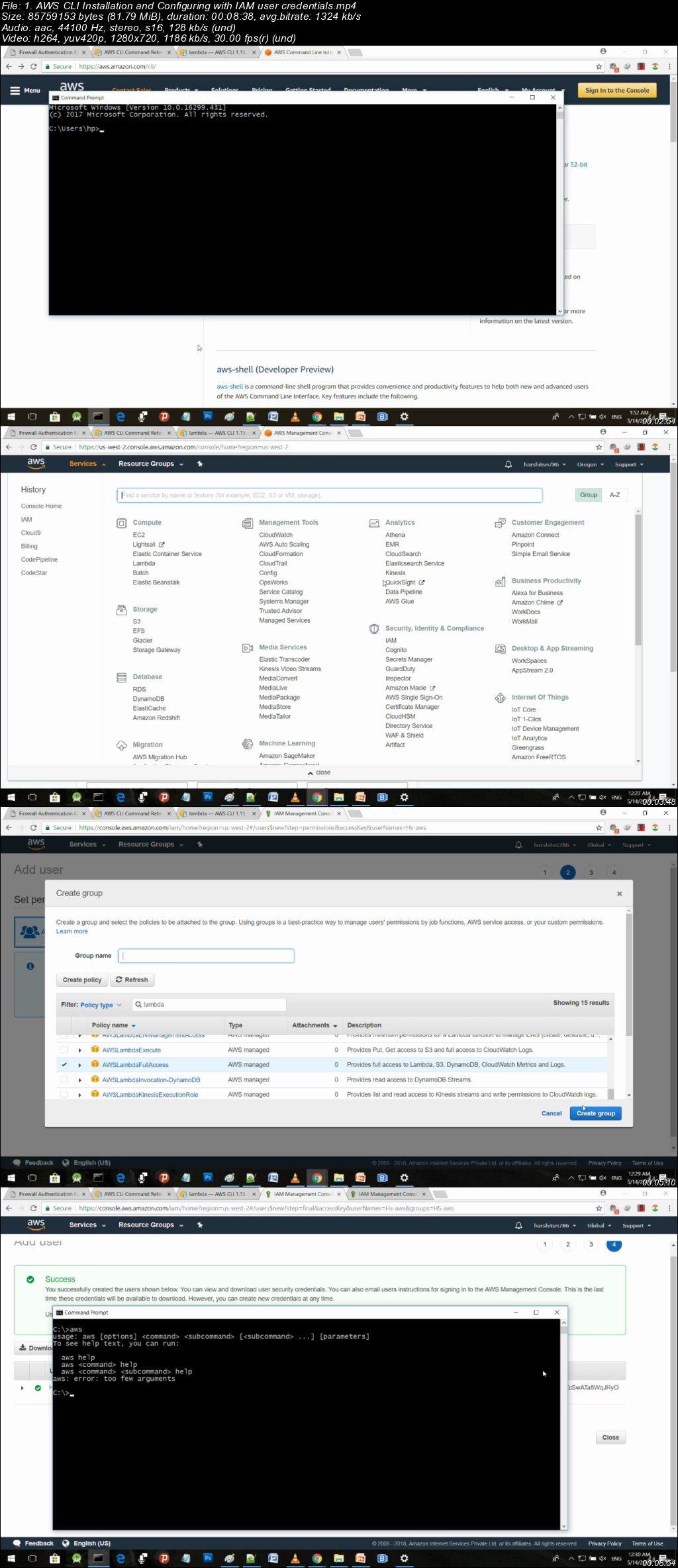
Task: Open CodePipeline from History list
Action: (39, 560)
